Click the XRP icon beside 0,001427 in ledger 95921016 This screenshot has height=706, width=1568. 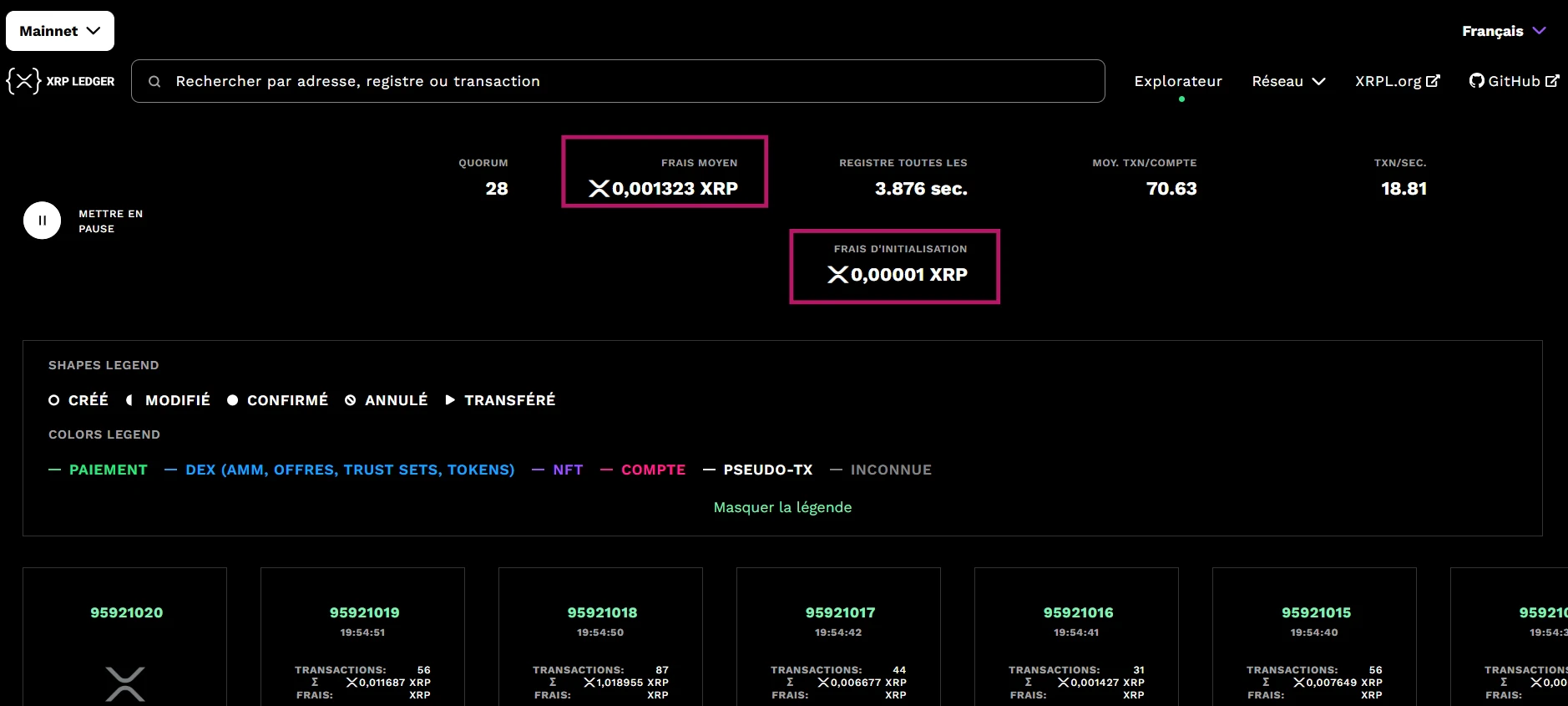click(x=1063, y=683)
